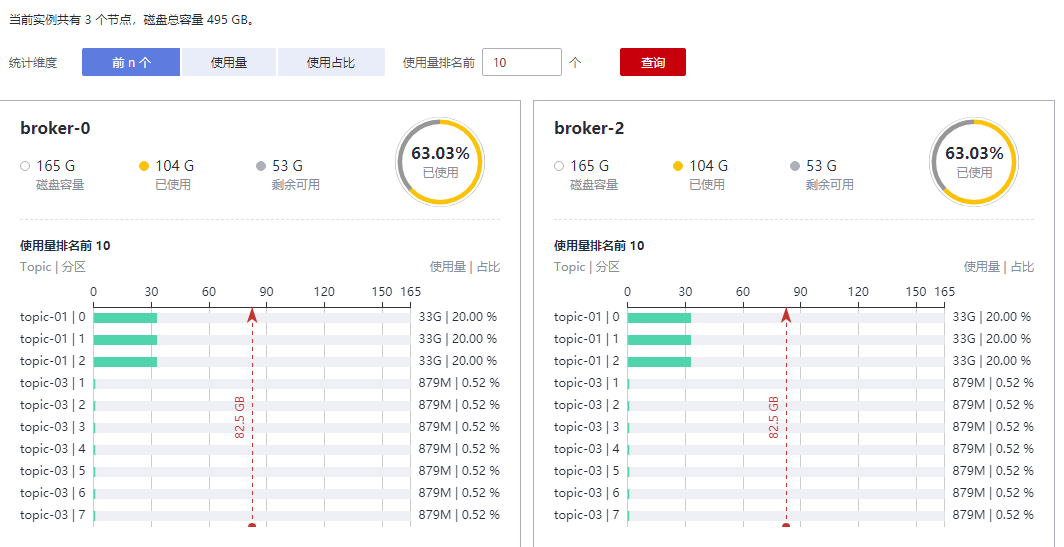1064x547 pixels.
Task: Click broker-0 165 G disk capacity value
Action: 56,166
